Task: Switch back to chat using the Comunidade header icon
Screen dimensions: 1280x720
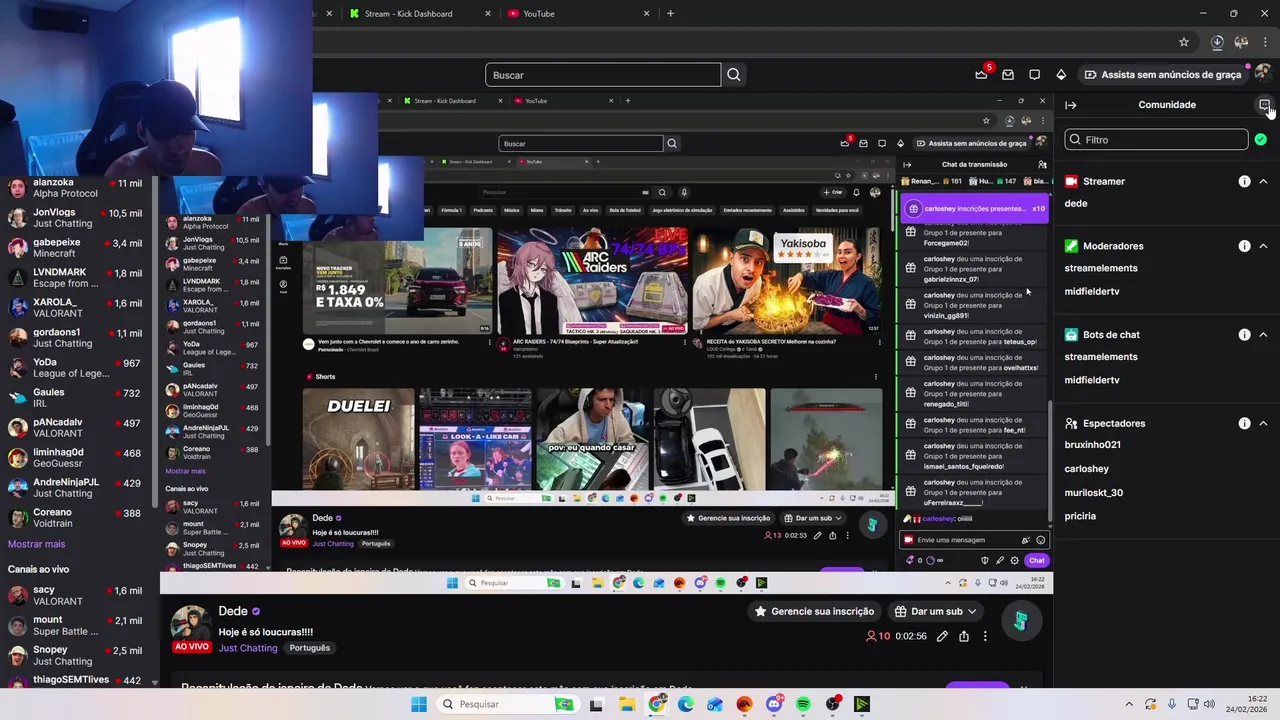Action: [1265, 105]
